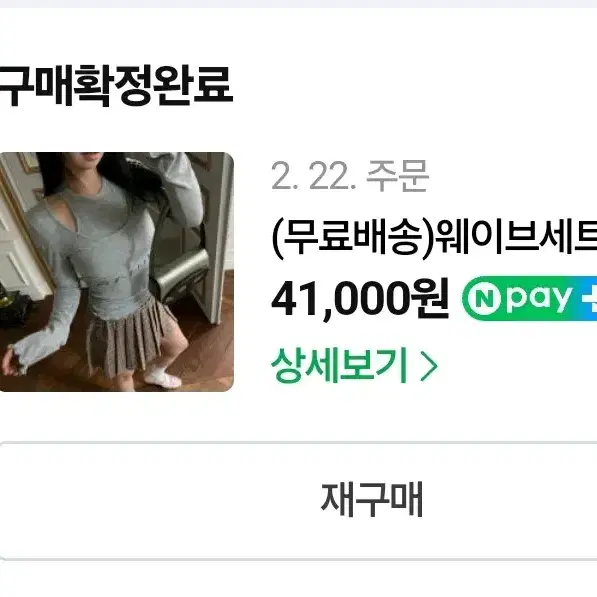Click the word pay in the Npay badge
Screen dimensions: 597x597
tap(539, 299)
